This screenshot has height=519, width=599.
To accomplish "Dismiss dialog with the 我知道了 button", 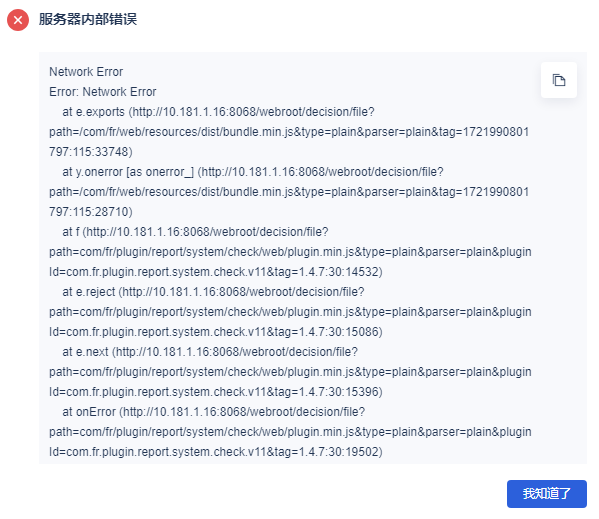I will tap(546, 493).
